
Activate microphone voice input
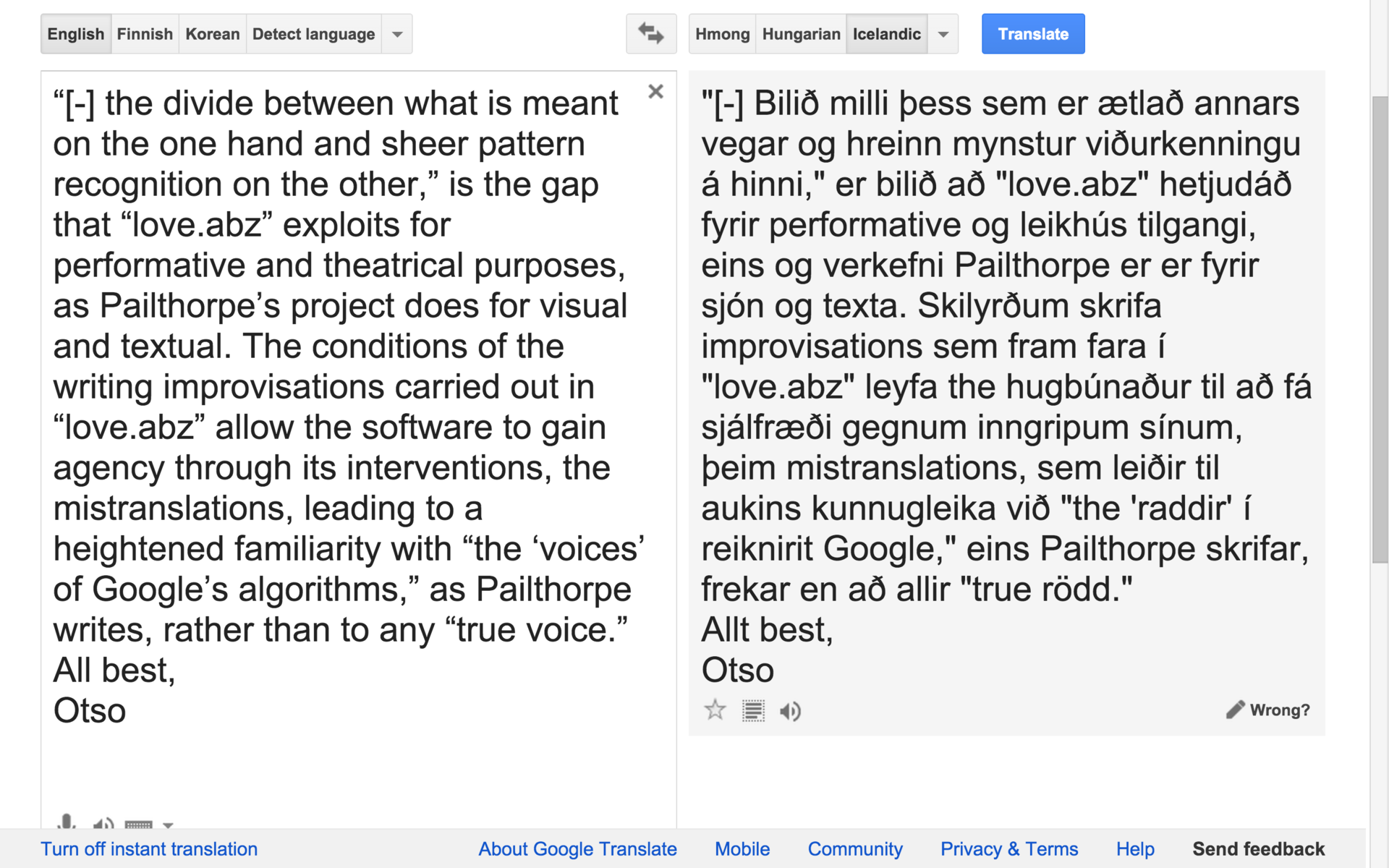tap(67, 822)
